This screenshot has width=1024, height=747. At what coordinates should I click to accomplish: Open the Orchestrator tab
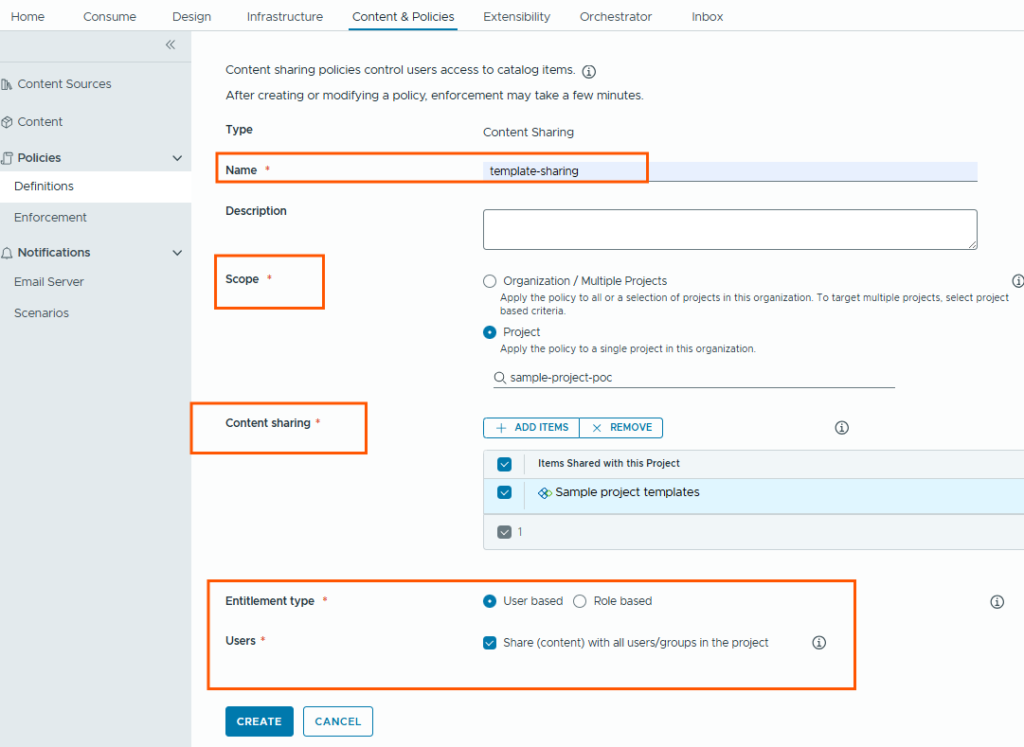[615, 17]
